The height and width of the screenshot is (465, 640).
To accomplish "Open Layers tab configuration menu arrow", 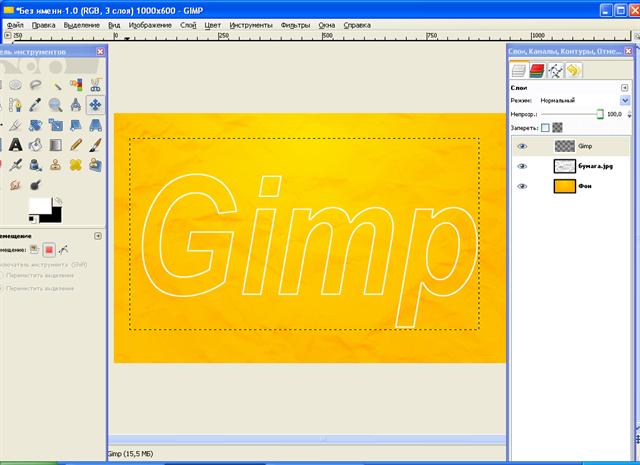I will [624, 88].
